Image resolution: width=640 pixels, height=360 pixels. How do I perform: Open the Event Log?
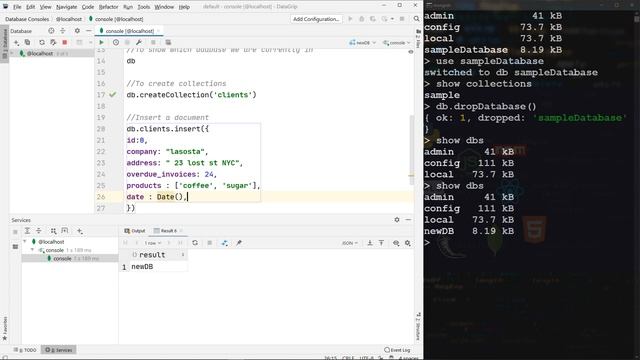[x=397, y=350]
